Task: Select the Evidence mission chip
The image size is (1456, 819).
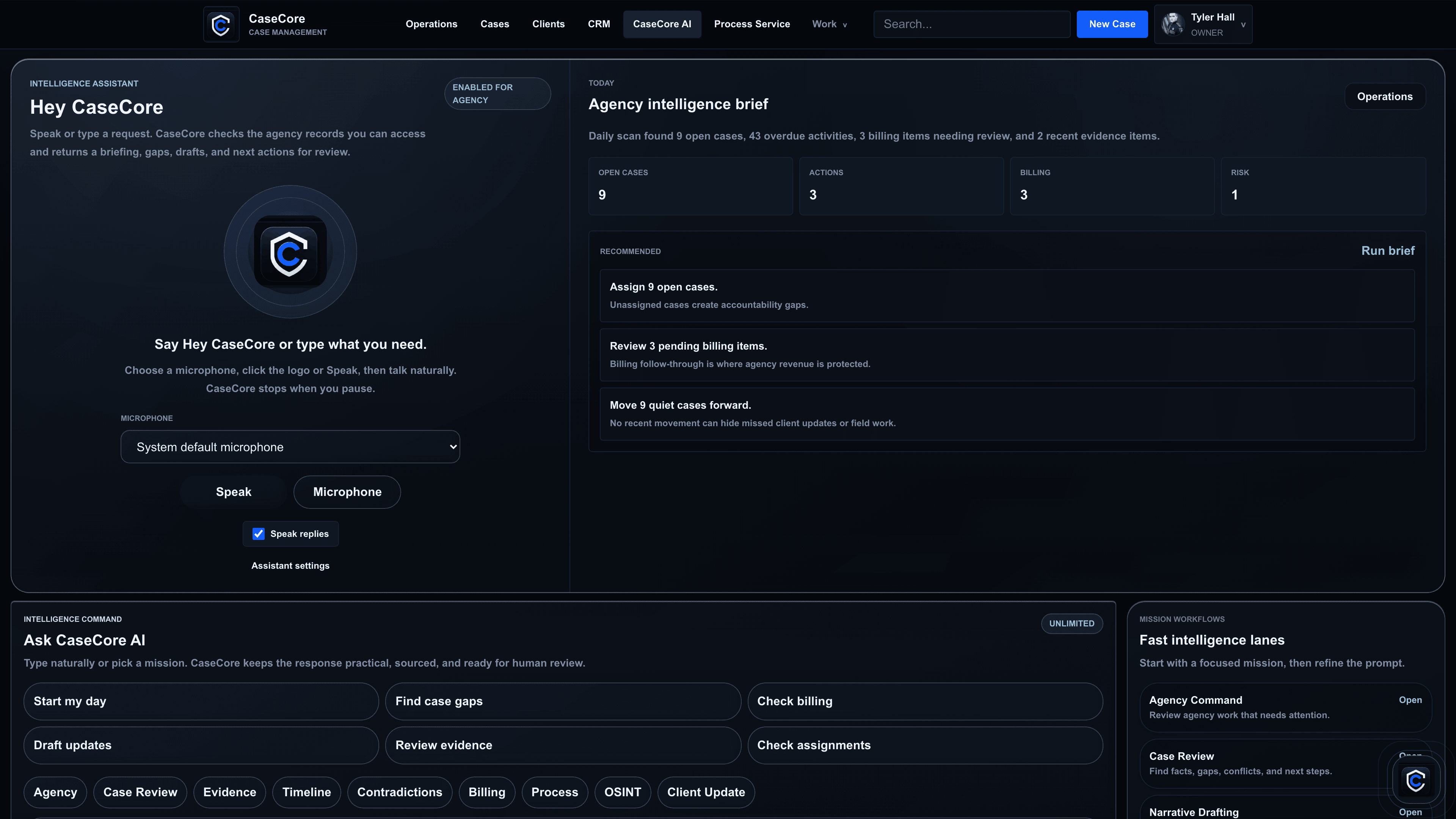Action: pos(229,792)
